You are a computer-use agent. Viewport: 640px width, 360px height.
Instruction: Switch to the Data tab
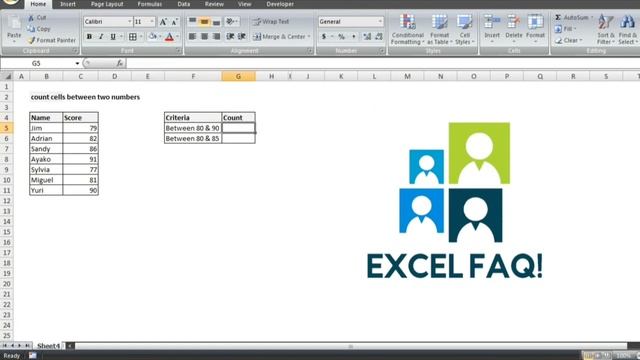pyautogui.click(x=184, y=4)
